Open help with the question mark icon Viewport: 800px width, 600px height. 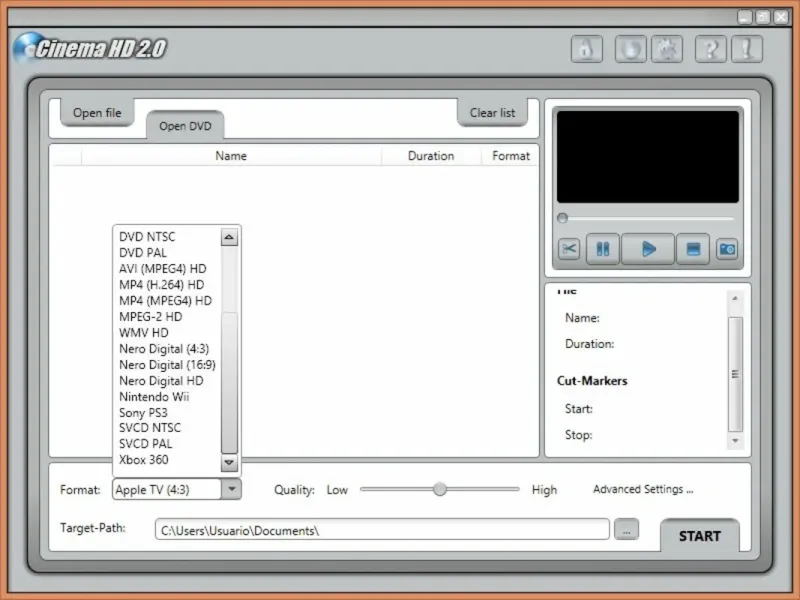(x=710, y=49)
